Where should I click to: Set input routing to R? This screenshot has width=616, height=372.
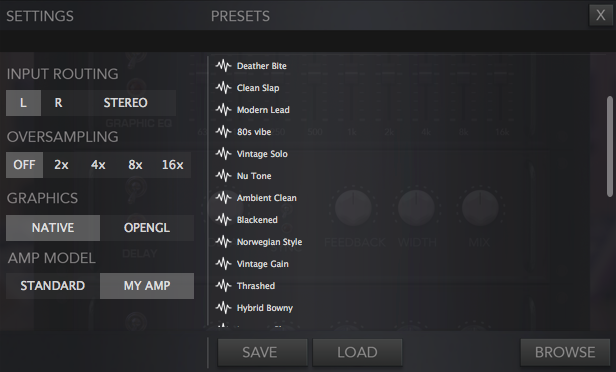[x=58, y=103]
